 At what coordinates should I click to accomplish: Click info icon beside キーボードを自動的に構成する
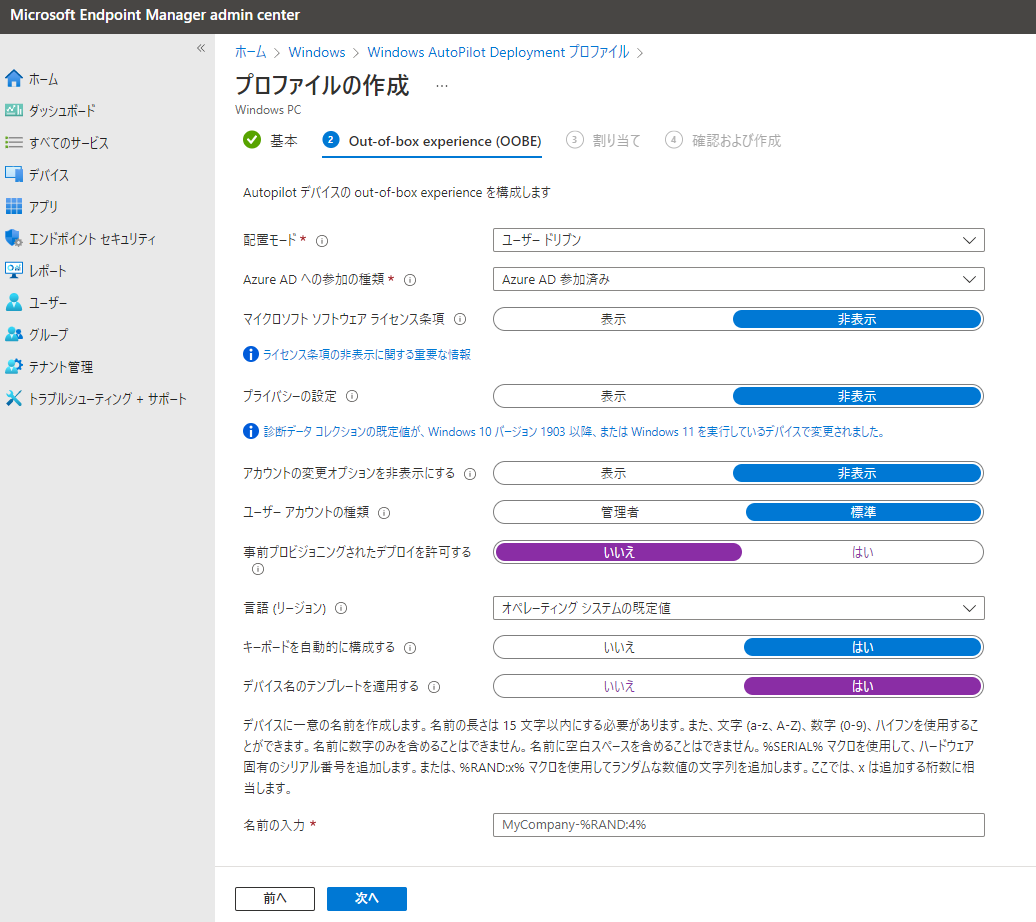click(410, 648)
